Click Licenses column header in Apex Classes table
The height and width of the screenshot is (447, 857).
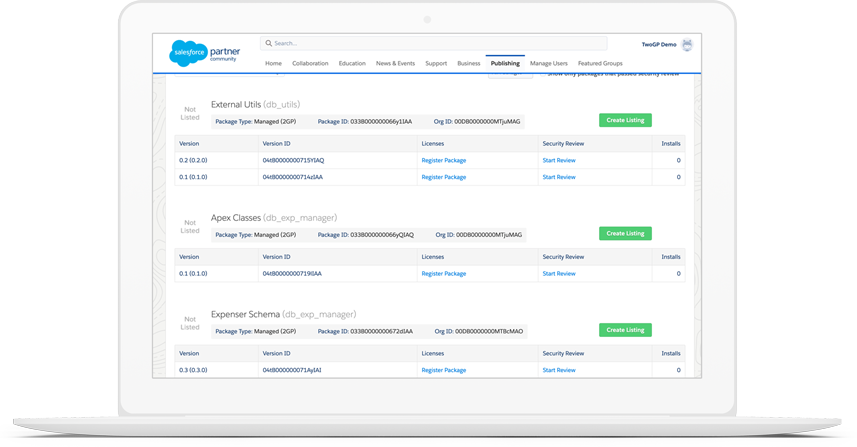coord(432,257)
